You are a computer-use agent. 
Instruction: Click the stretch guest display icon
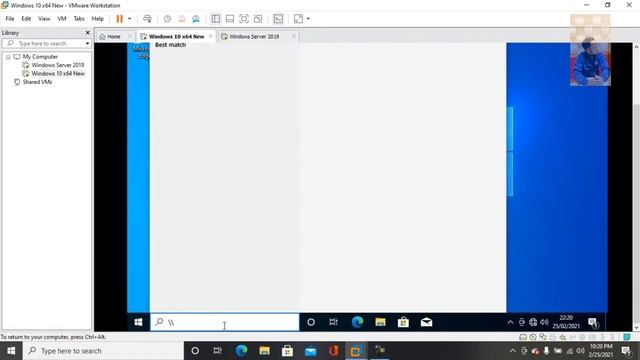point(298,19)
